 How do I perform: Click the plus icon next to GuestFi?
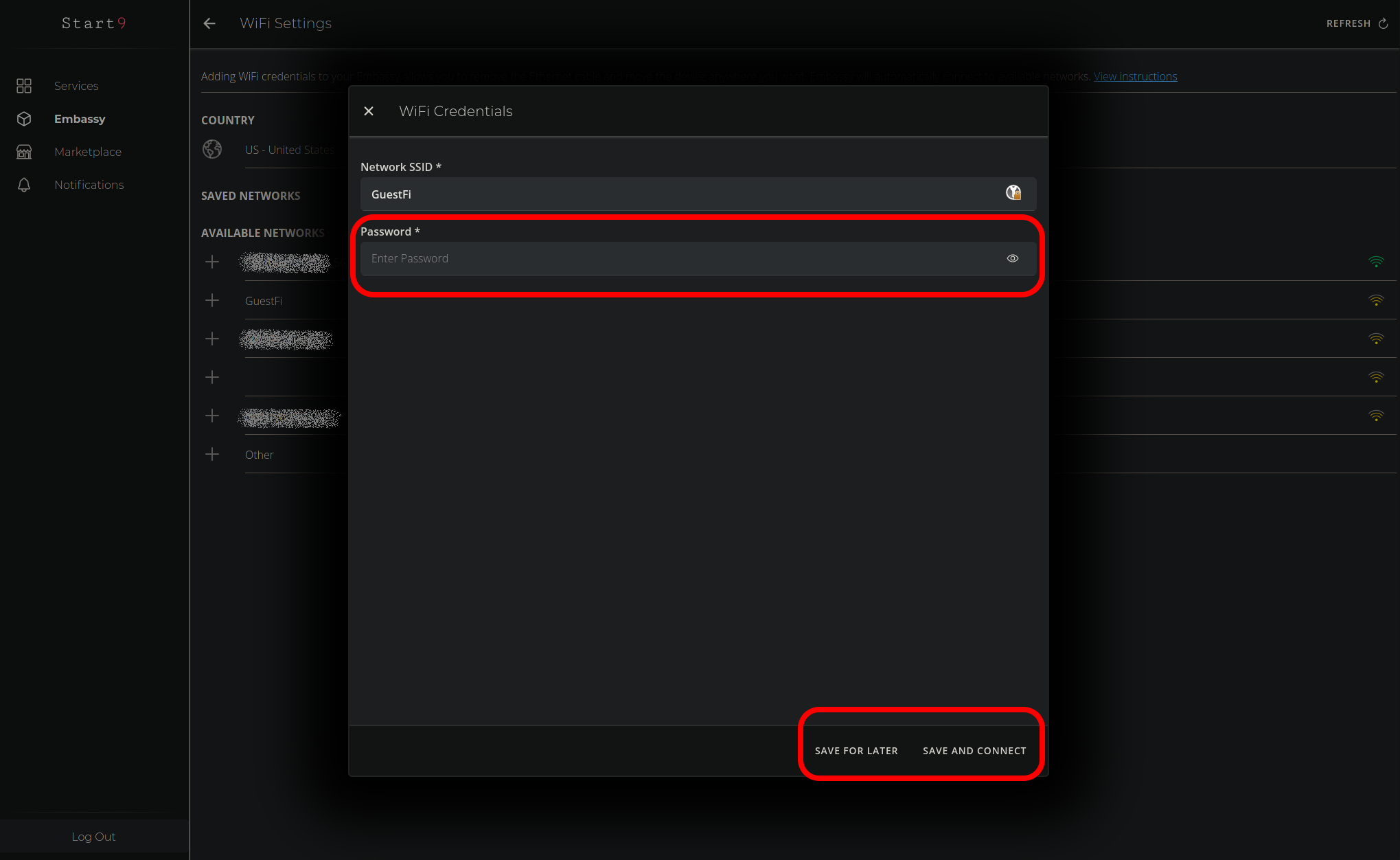pyautogui.click(x=212, y=300)
